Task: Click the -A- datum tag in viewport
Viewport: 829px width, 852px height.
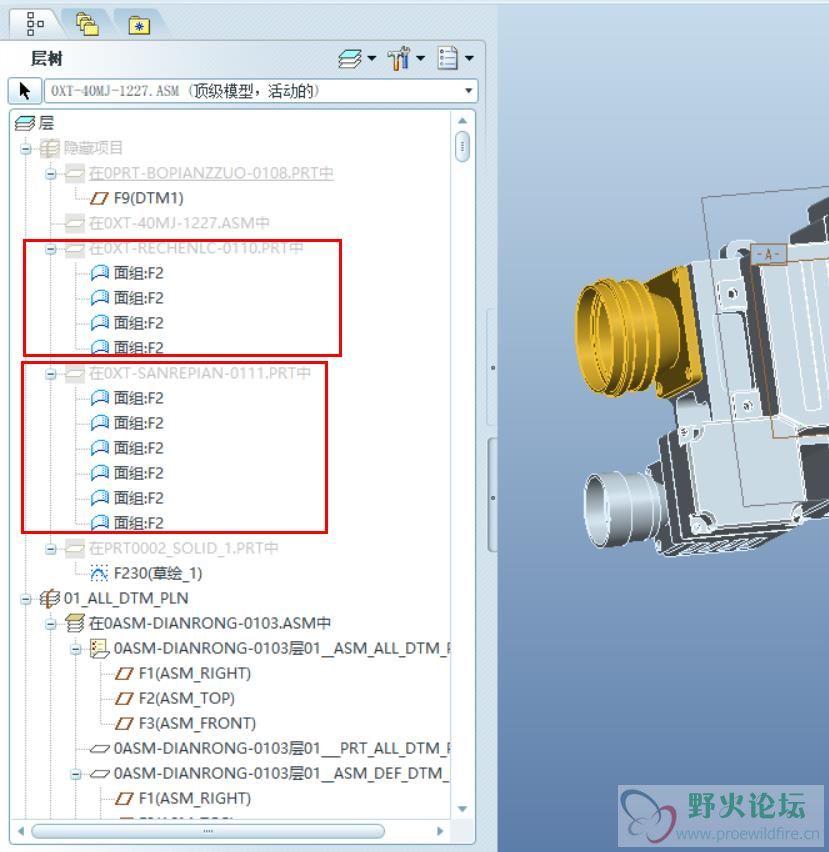Action: 768,253
